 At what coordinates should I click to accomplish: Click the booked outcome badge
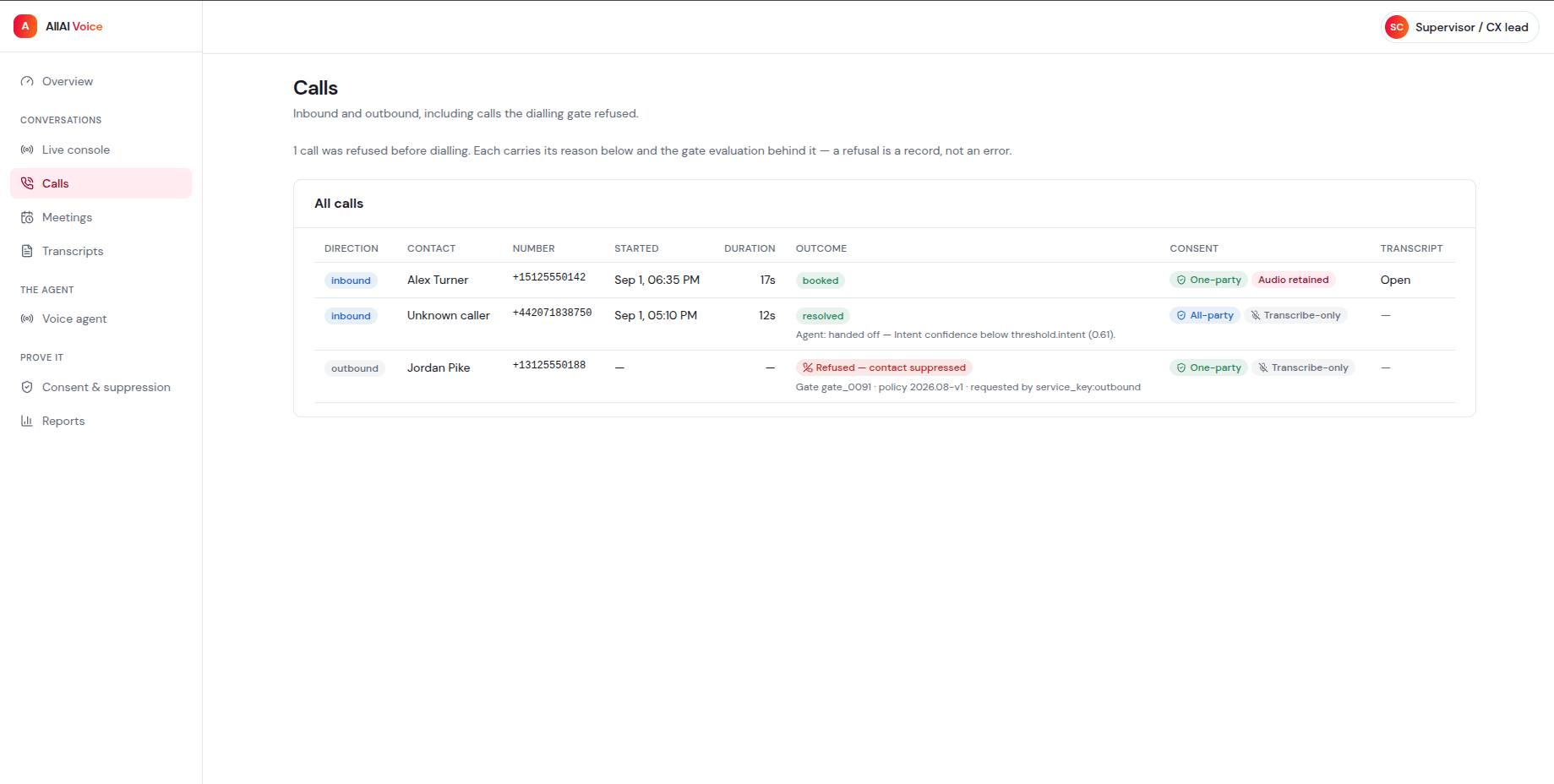click(821, 280)
